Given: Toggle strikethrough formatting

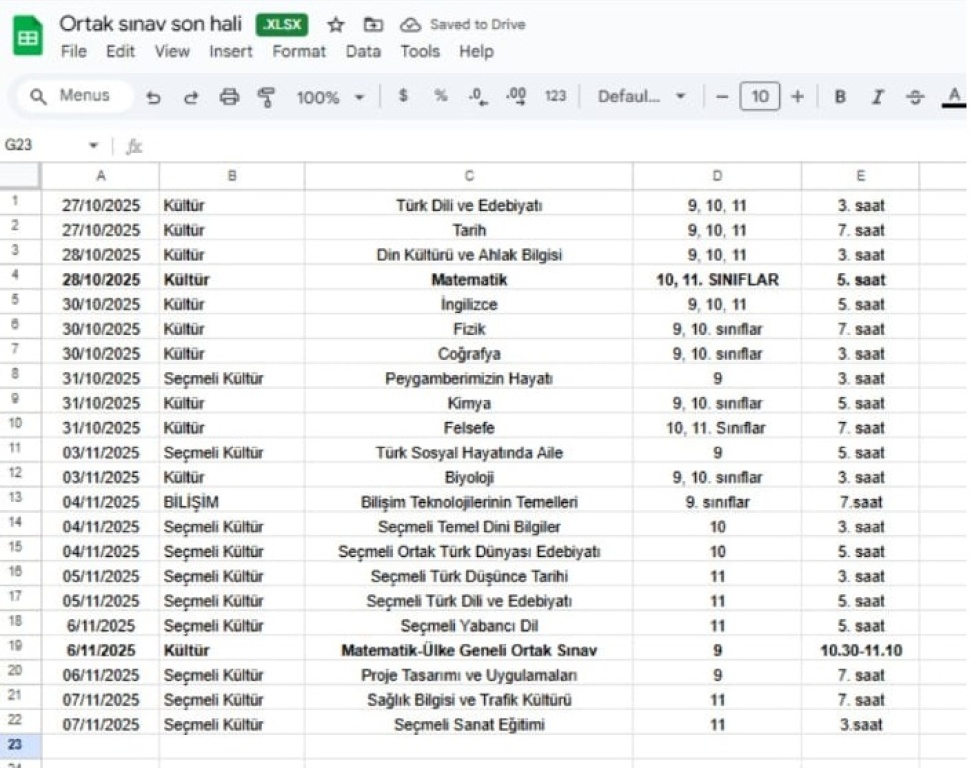Looking at the screenshot, I should click(914, 97).
